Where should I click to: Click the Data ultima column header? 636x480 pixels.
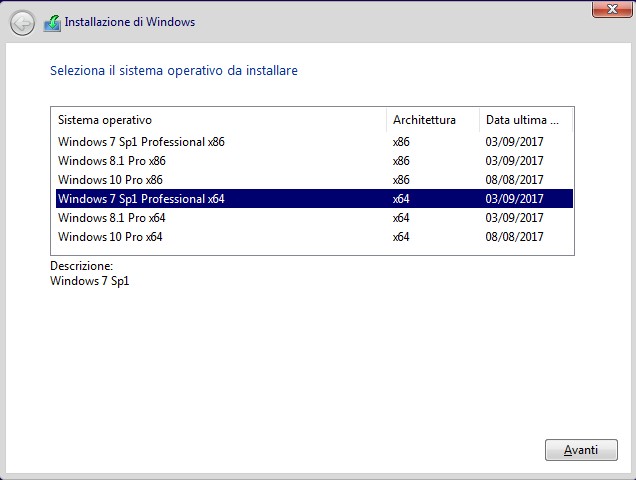click(526, 120)
